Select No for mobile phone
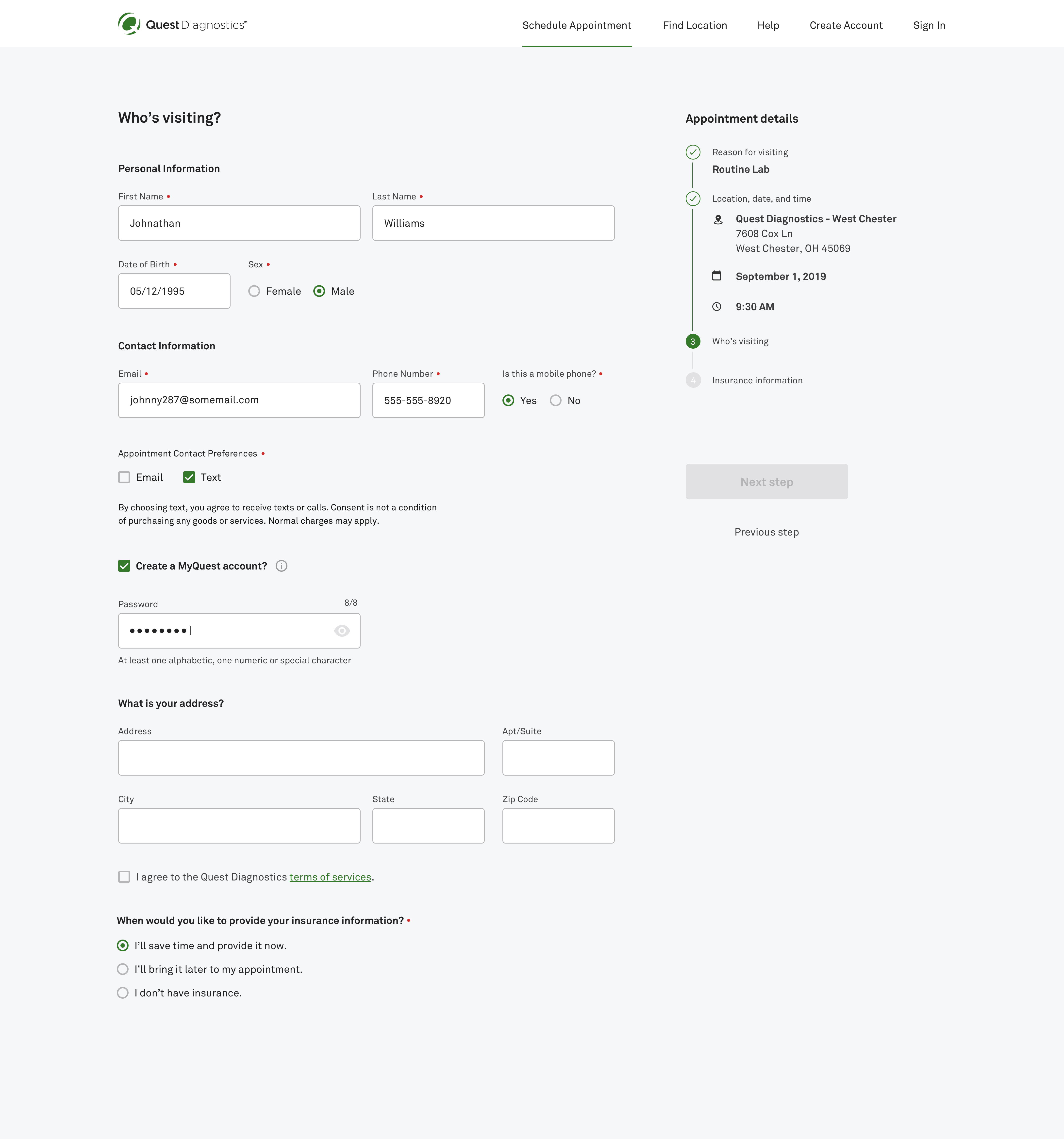This screenshot has height=1139, width=1064. [x=555, y=401]
